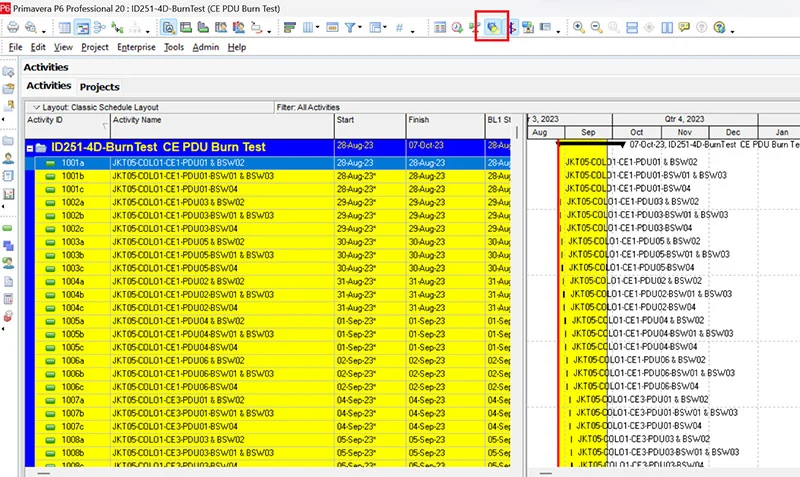Image resolution: width=800 pixels, height=477 pixels.
Task: Click the yellow speech-bubble hint help icon
Action: (684, 28)
